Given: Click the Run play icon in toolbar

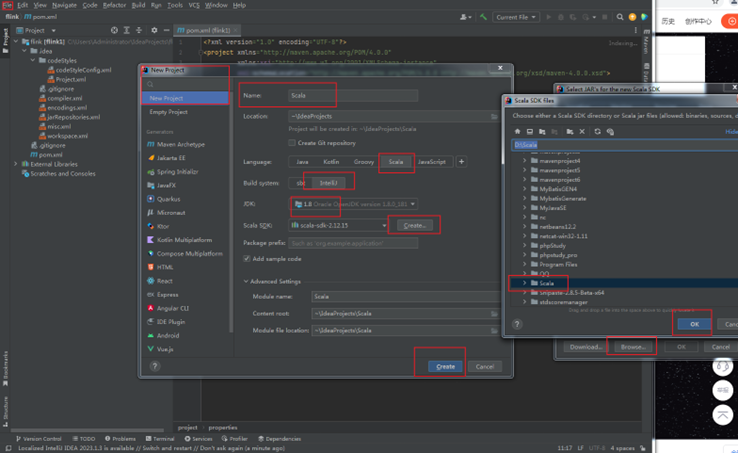Looking at the screenshot, I should click(x=548, y=17).
